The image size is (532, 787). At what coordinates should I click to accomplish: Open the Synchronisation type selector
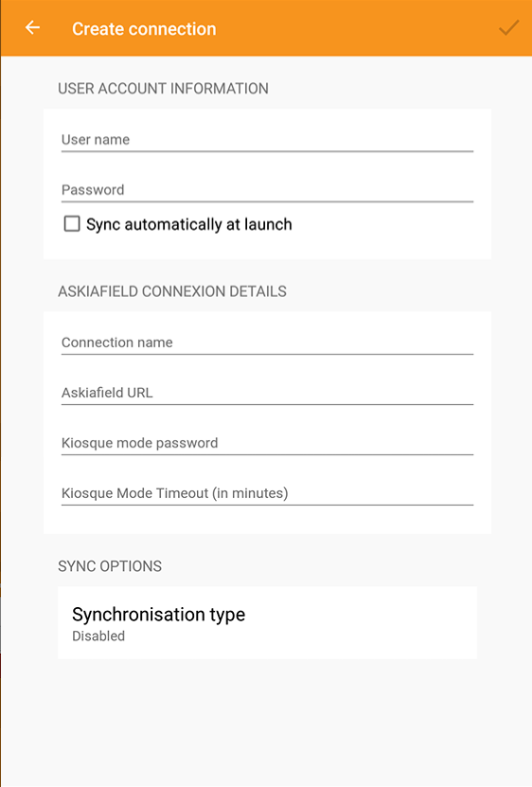tap(267, 622)
